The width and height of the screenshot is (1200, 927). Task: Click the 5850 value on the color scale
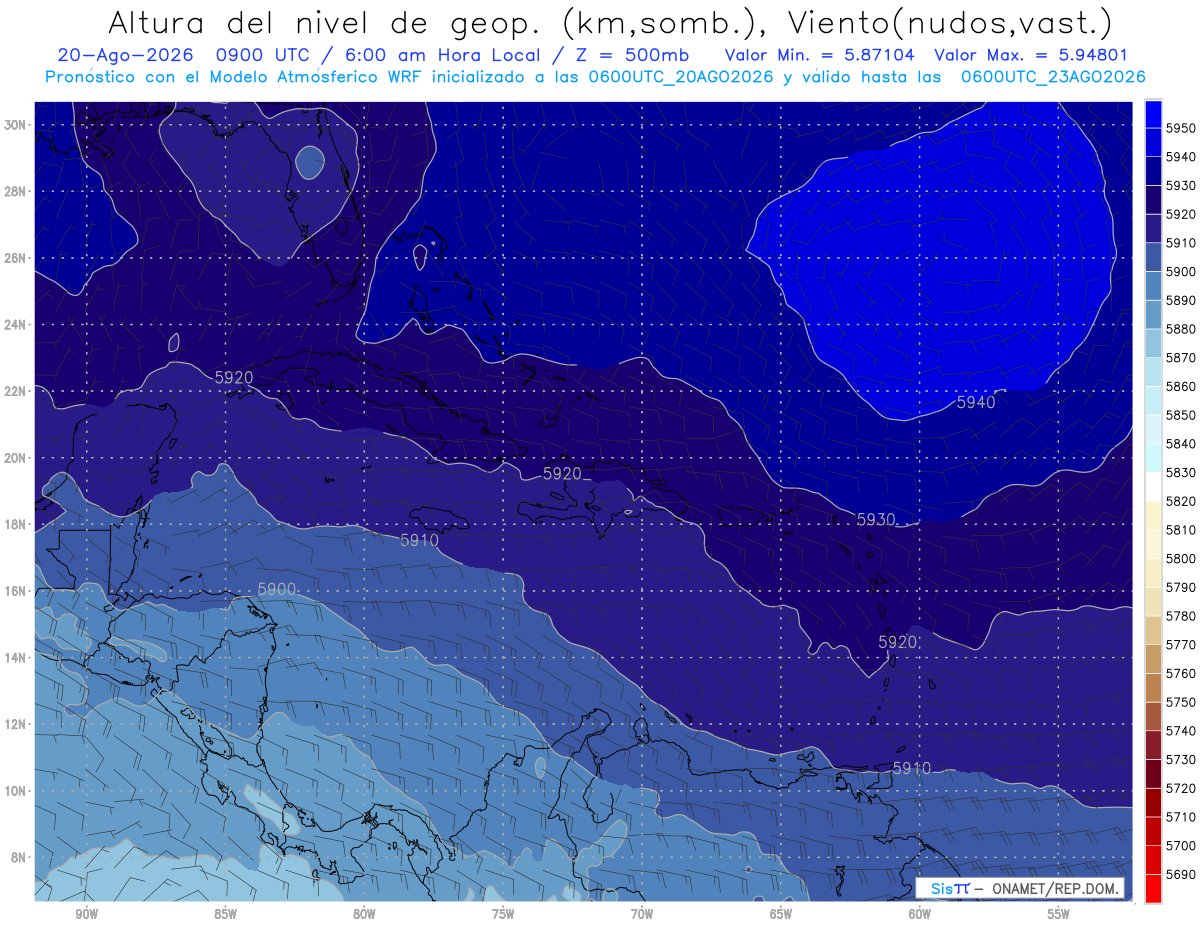coord(1180,415)
